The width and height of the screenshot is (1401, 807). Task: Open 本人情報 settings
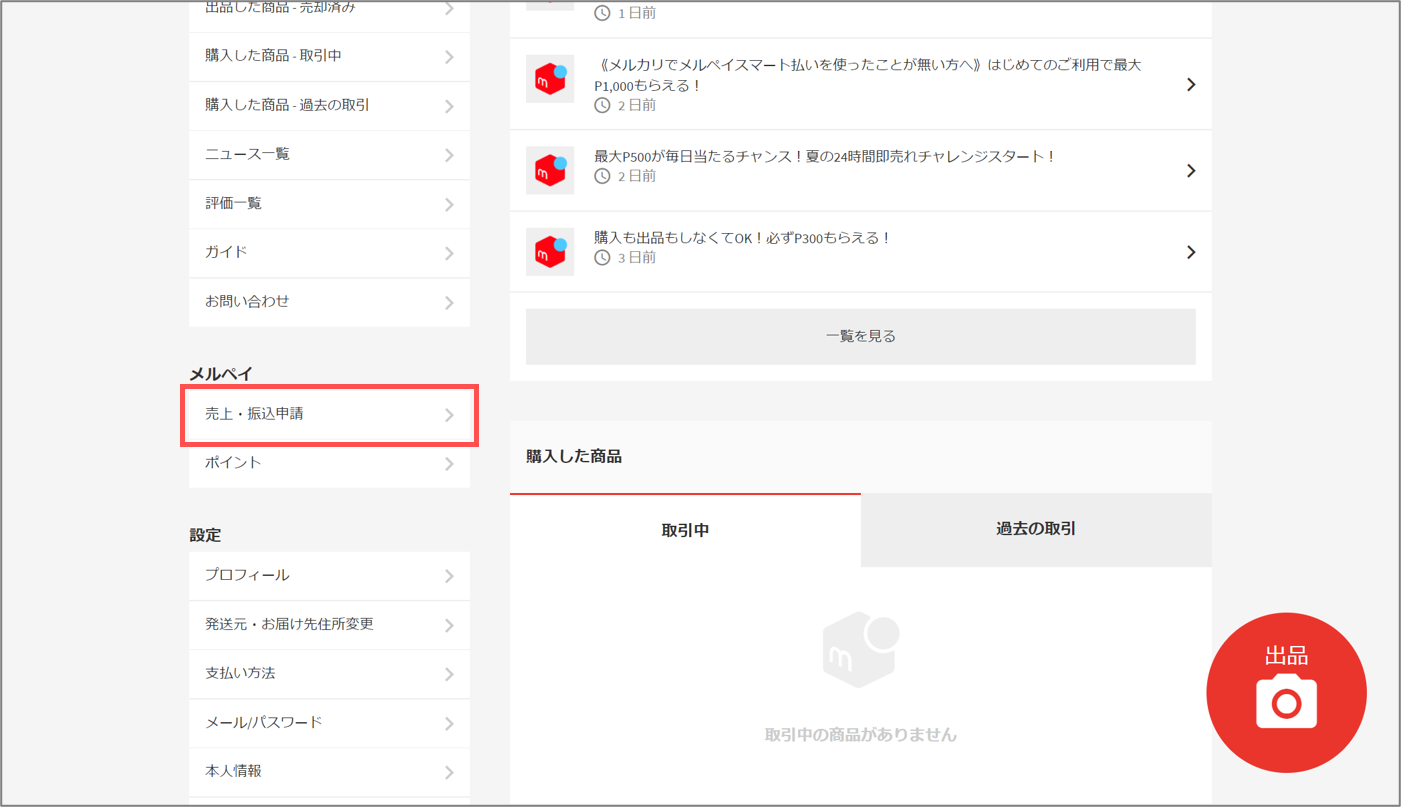329,772
